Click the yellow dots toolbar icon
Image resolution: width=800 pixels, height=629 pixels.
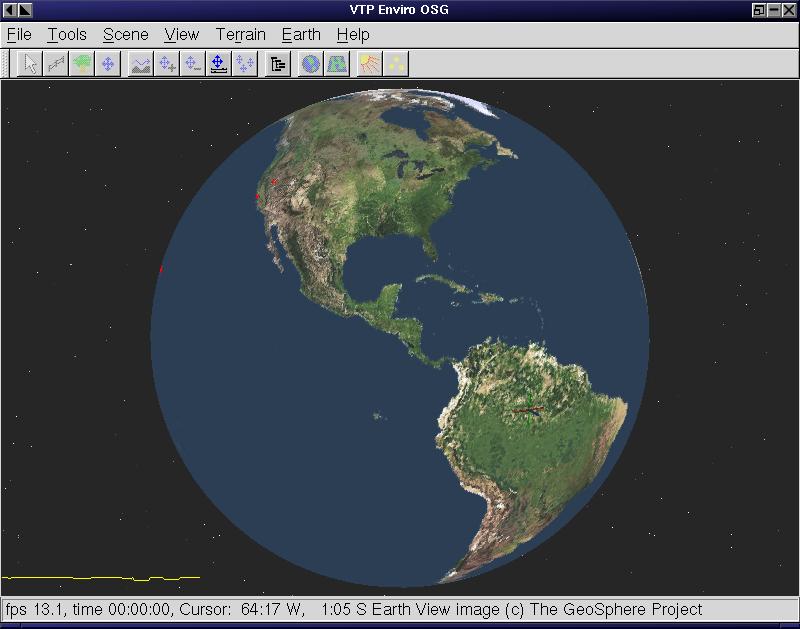(396, 64)
